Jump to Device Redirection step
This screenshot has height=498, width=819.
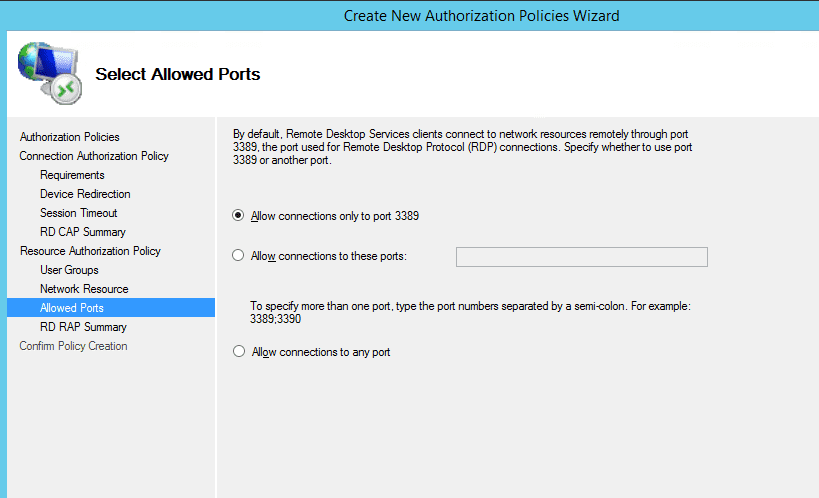pyautogui.click(x=85, y=194)
